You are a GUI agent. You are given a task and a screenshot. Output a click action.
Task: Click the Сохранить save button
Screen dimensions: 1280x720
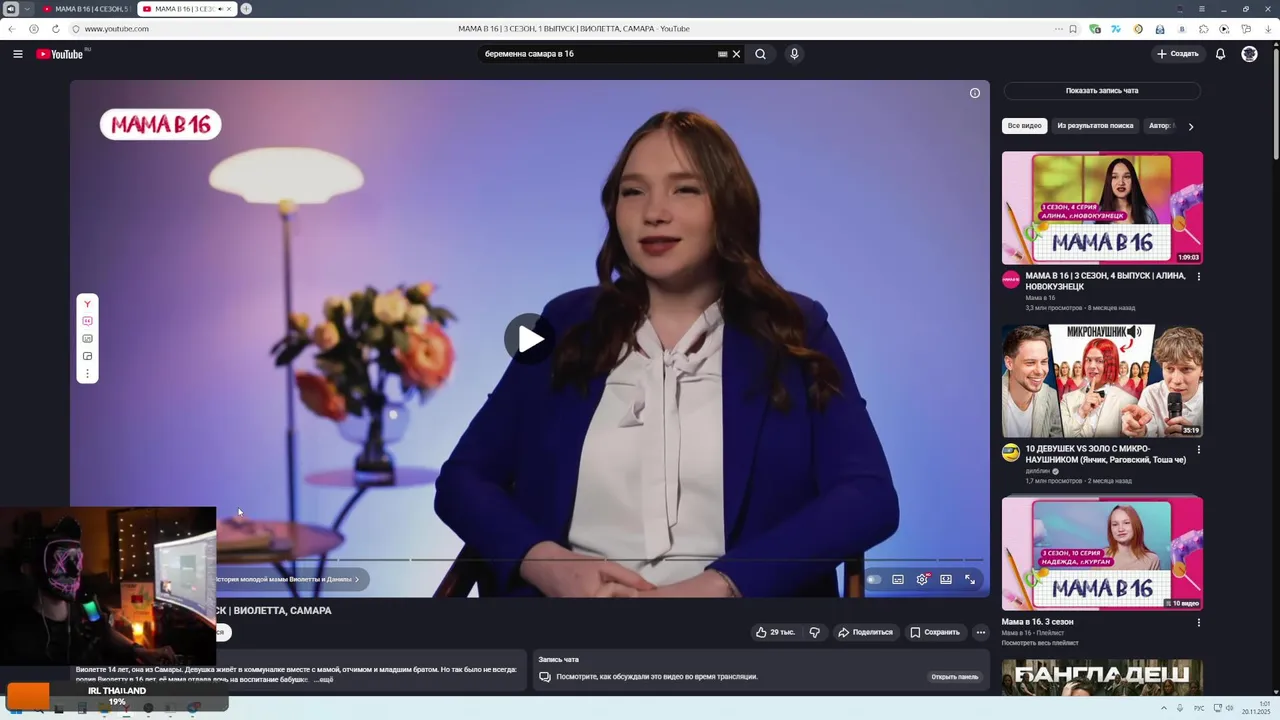935,632
